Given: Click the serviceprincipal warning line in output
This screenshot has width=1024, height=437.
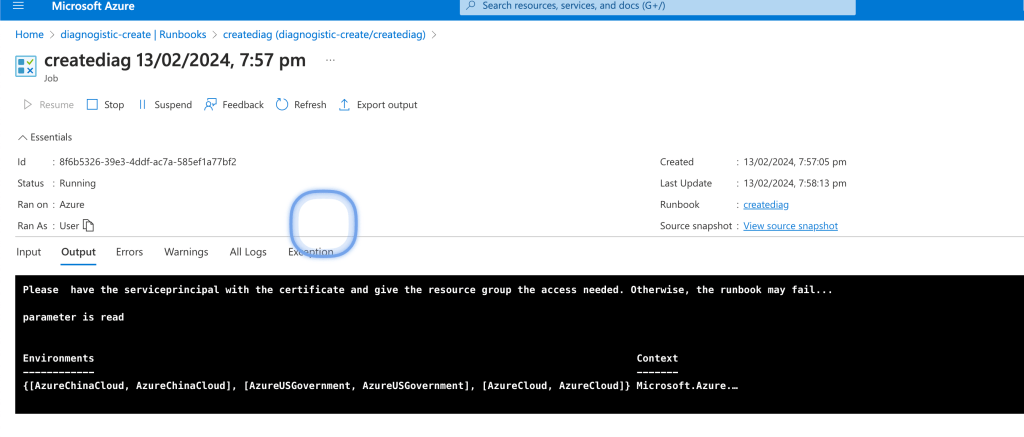Looking at the screenshot, I should click(x=428, y=289).
